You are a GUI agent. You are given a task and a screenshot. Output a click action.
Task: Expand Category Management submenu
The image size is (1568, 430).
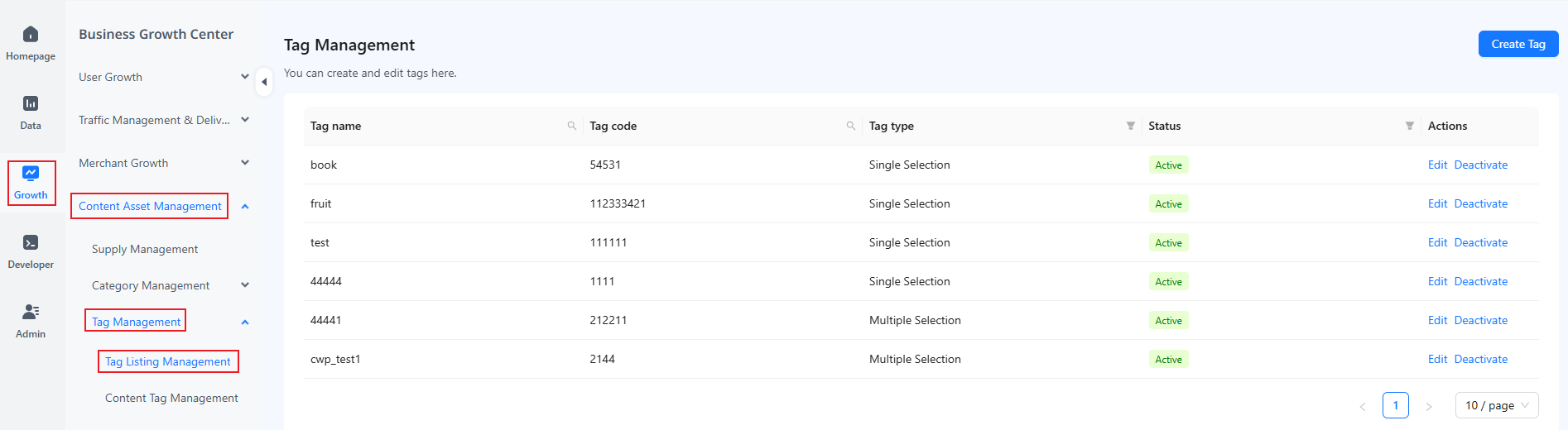coord(170,285)
